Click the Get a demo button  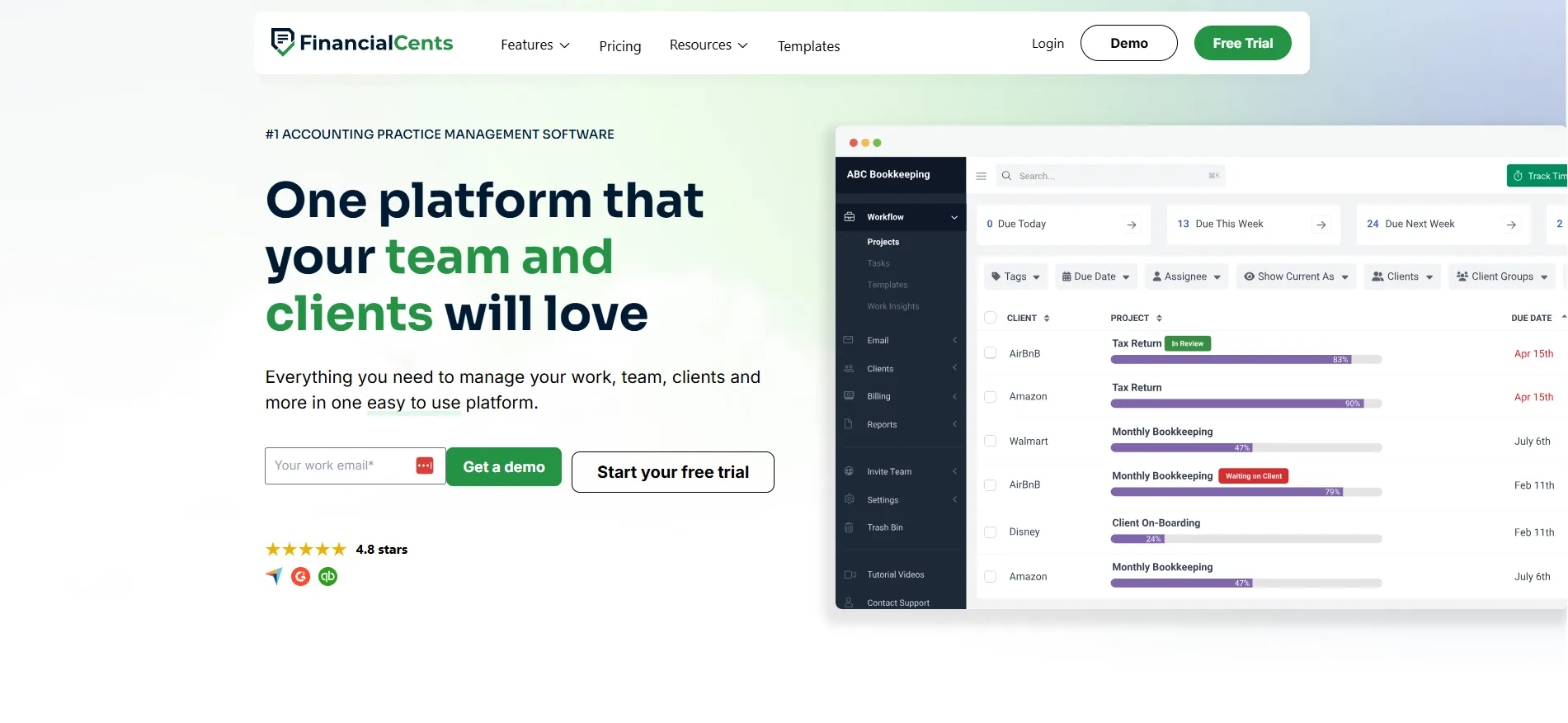click(504, 466)
